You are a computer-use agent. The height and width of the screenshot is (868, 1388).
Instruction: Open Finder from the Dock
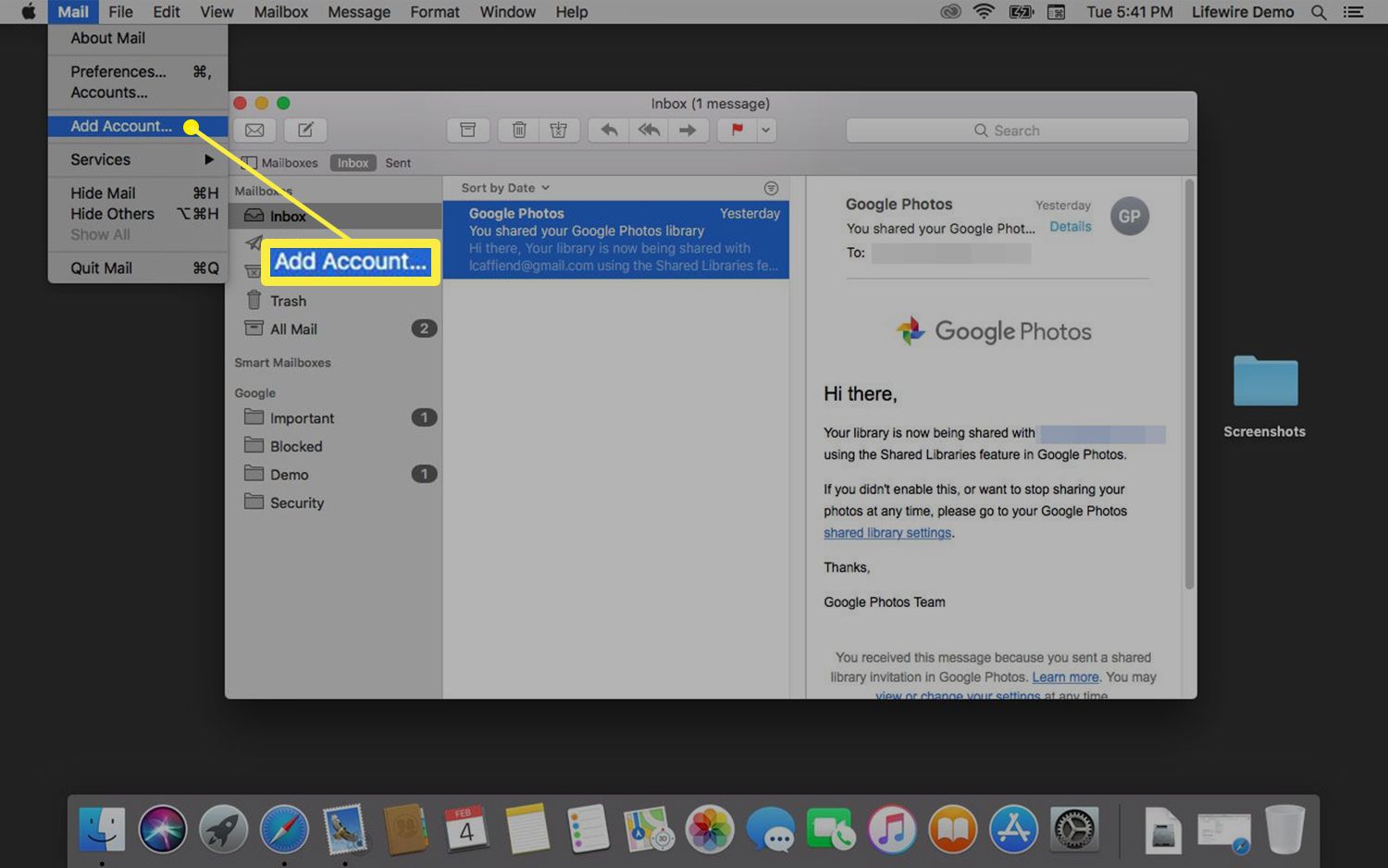(x=102, y=828)
